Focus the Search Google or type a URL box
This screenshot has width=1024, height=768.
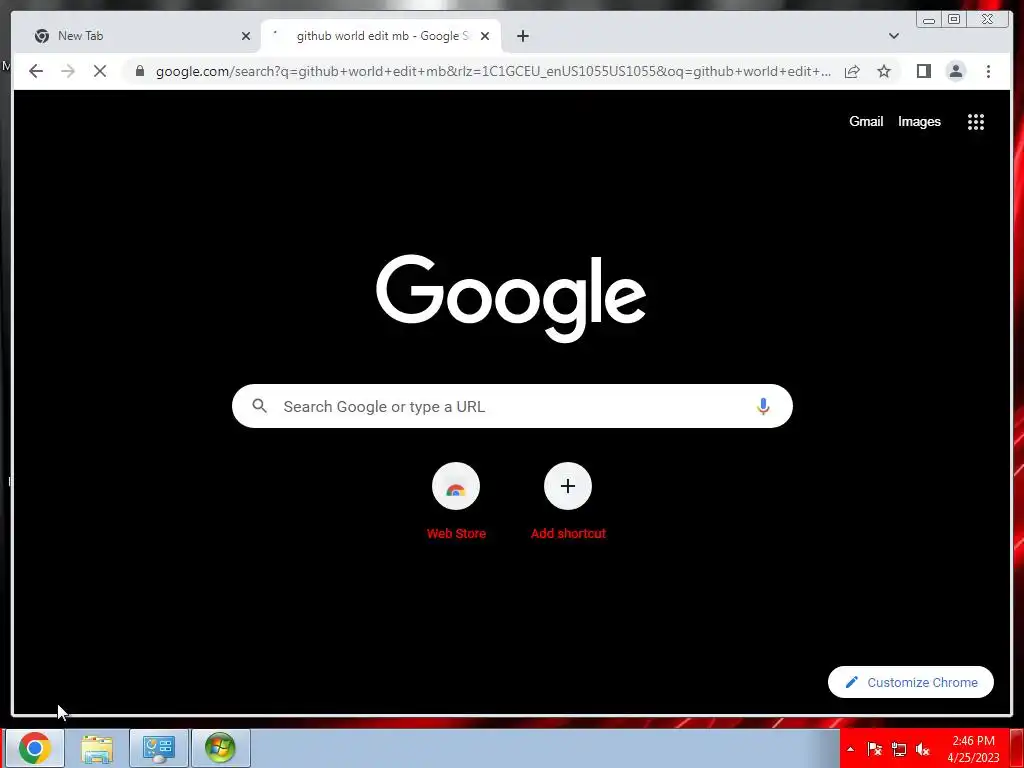512,406
